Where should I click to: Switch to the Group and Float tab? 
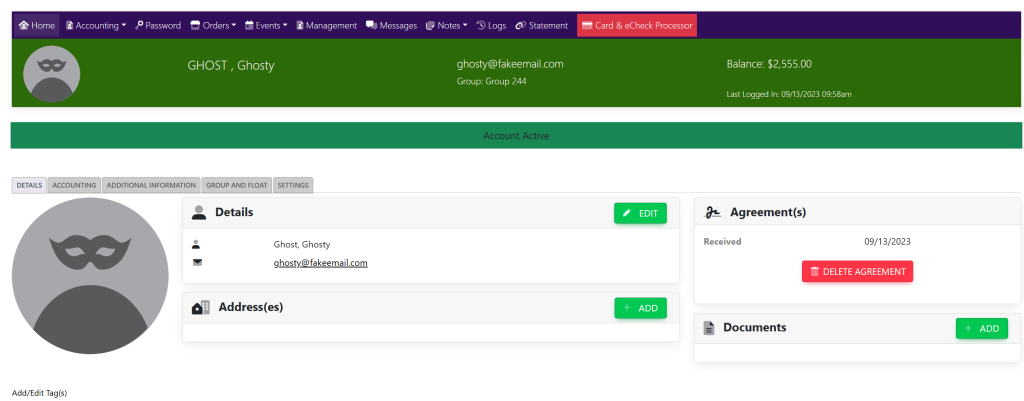click(x=236, y=185)
